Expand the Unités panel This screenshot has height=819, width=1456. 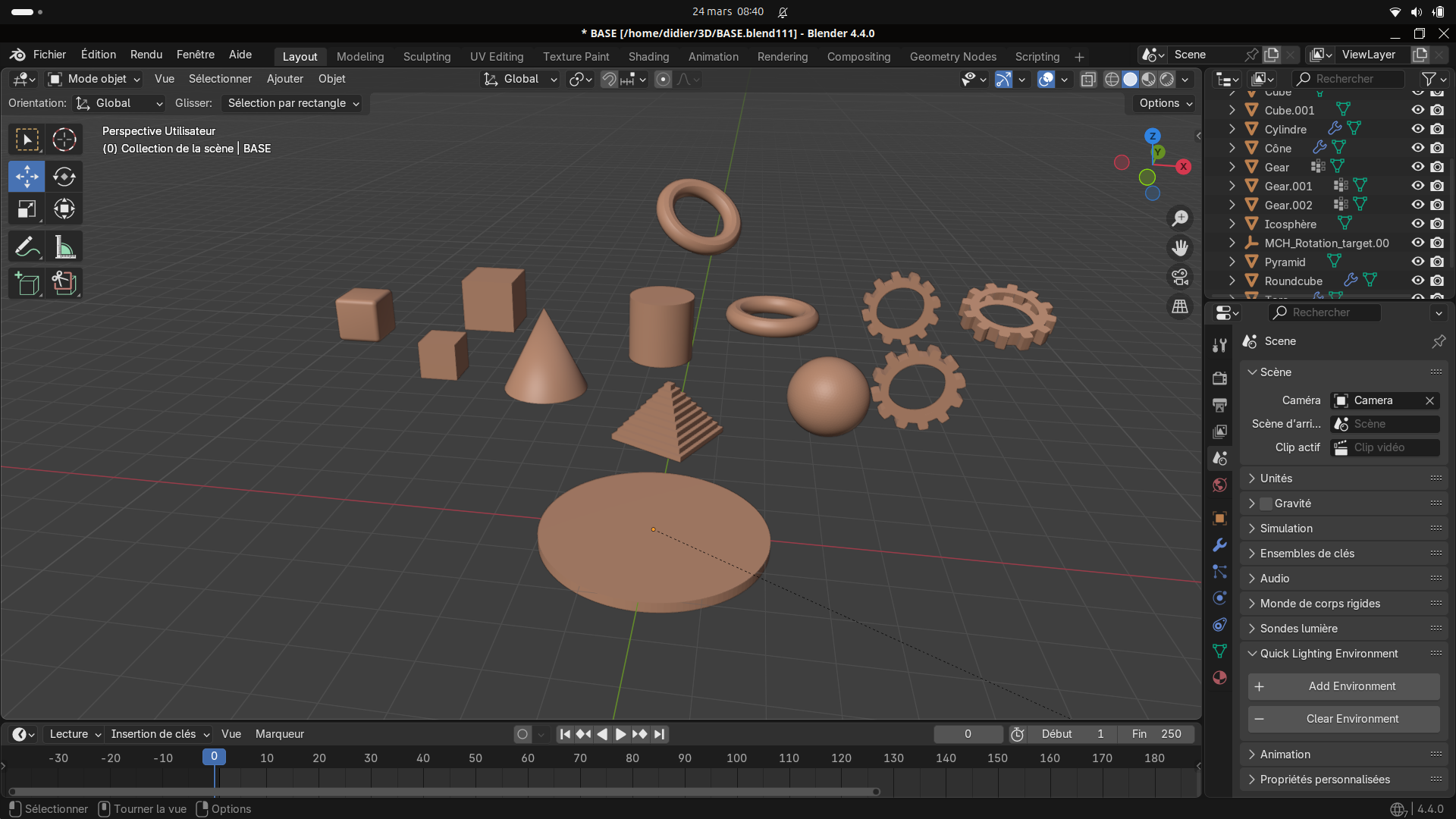click(x=1276, y=479)
